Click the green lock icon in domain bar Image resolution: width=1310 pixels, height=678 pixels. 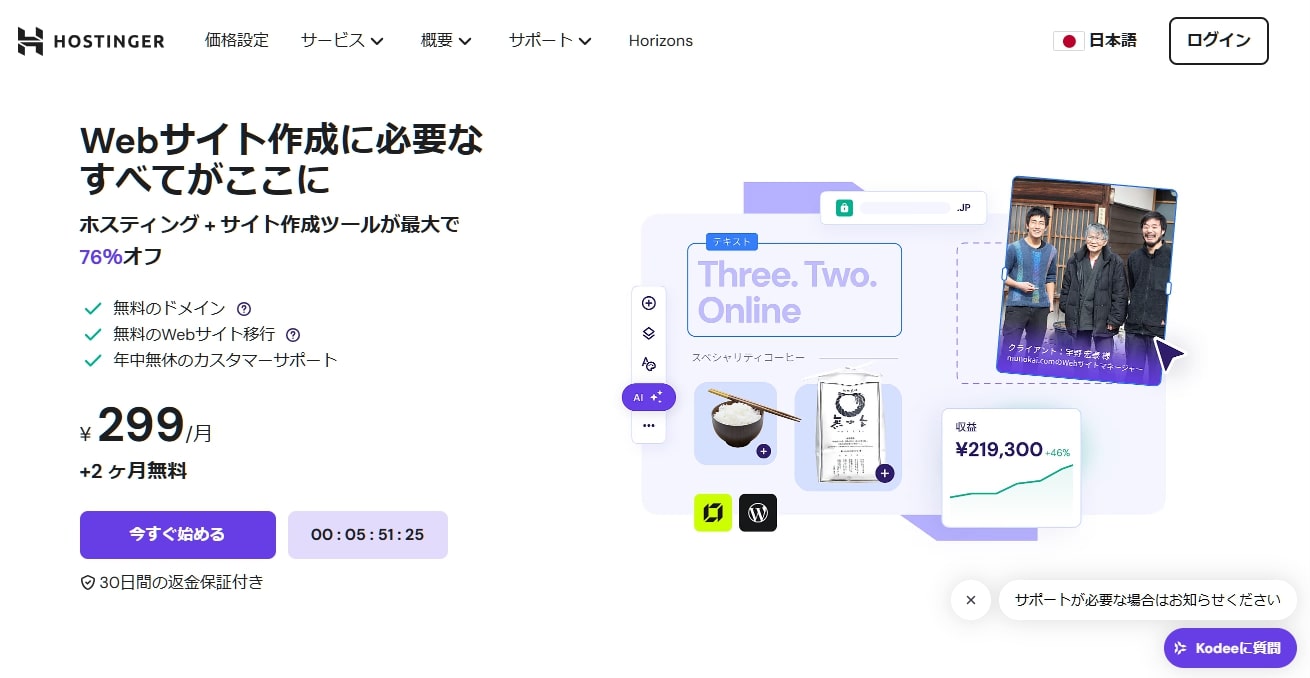point(844,208)
